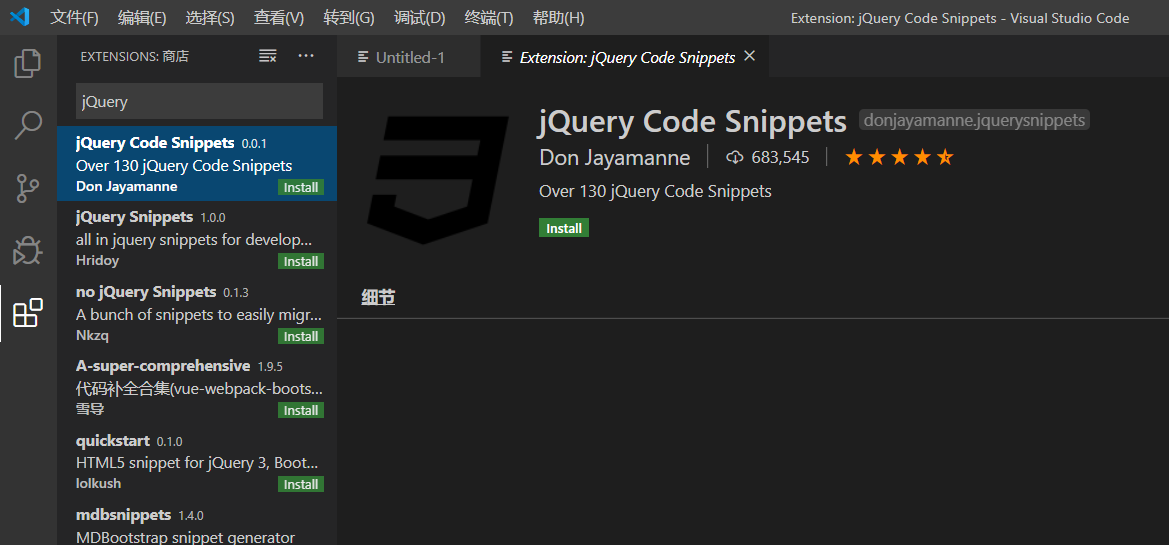
Task: Open the 选择(S) menu
Action: 209,18
